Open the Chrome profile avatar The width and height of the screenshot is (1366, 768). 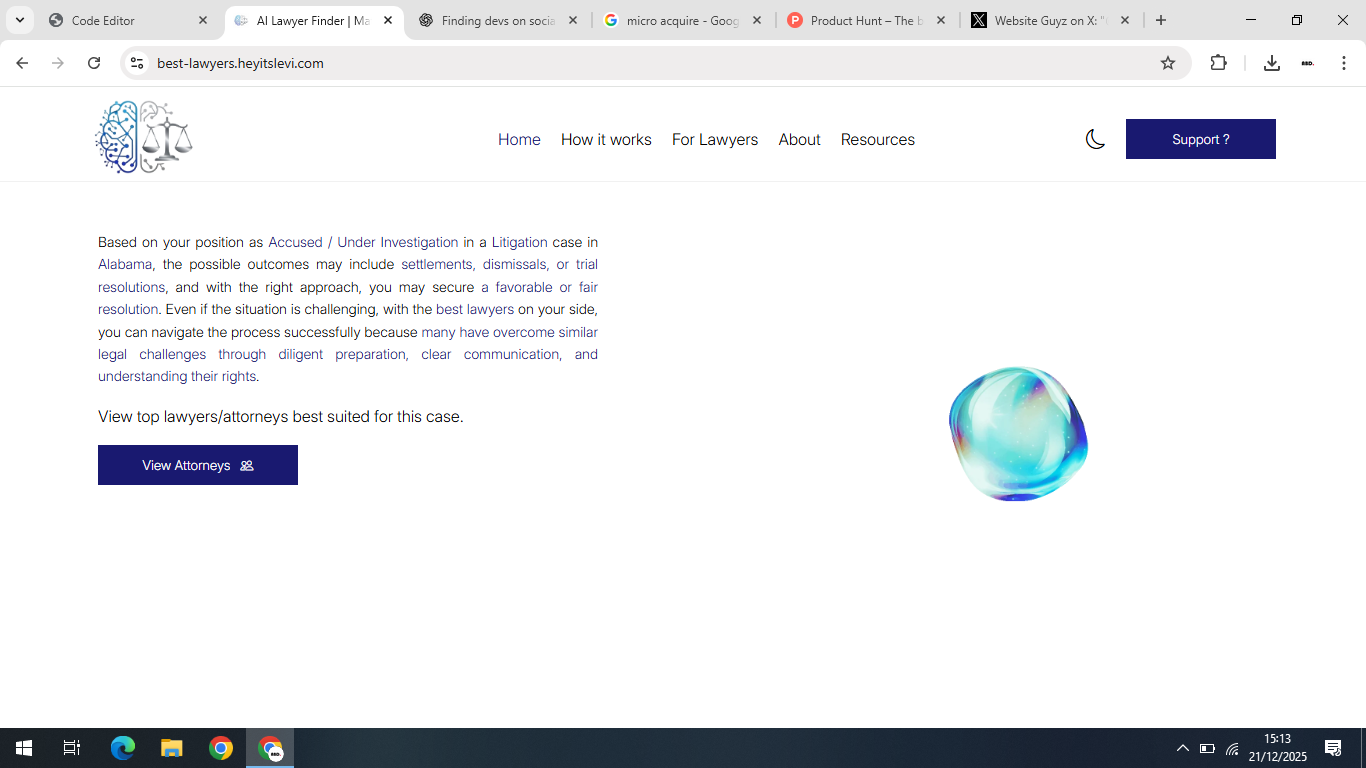pos(1307,63)
